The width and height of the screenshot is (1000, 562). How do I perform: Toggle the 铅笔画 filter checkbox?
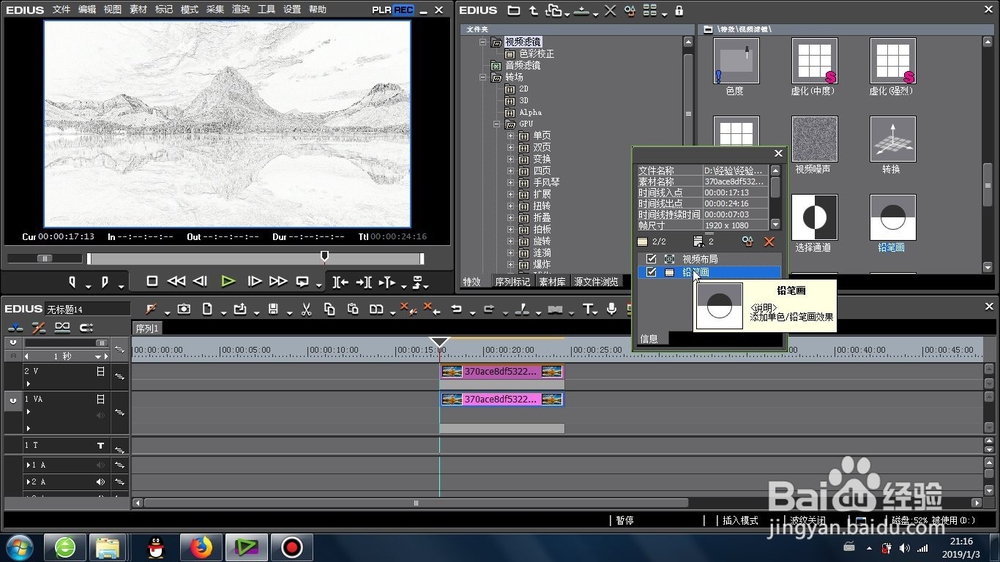[x=651, y=272]
